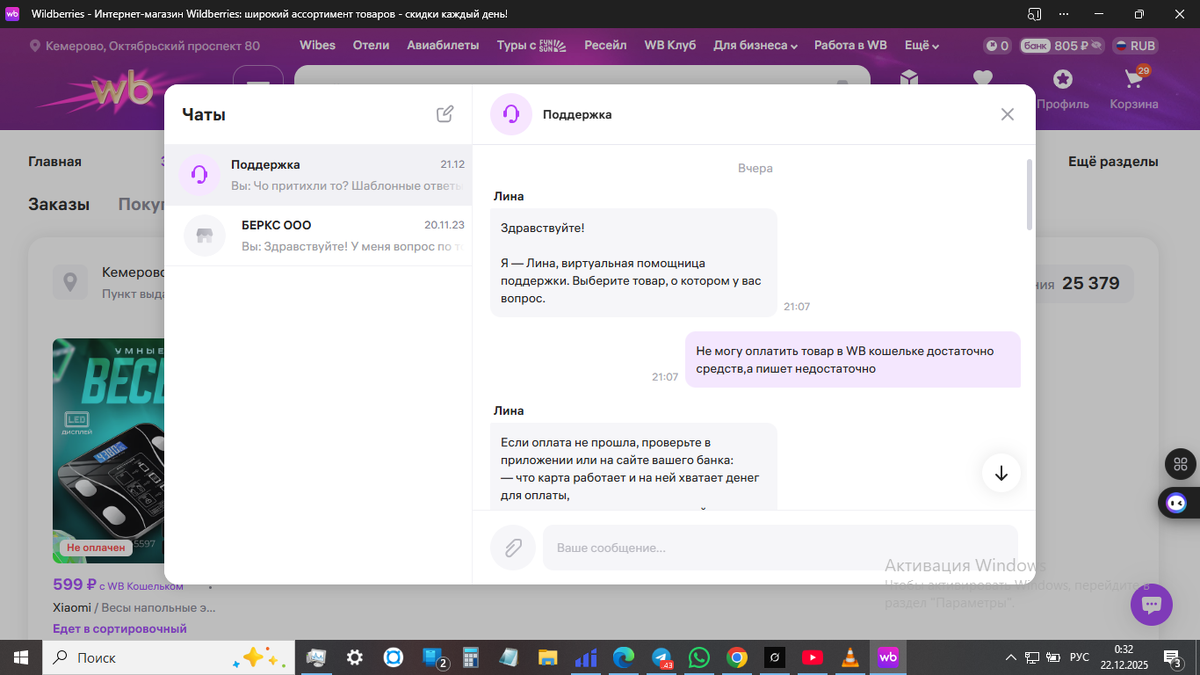Open the БЕРКС ООО chat

pos(318,236)
